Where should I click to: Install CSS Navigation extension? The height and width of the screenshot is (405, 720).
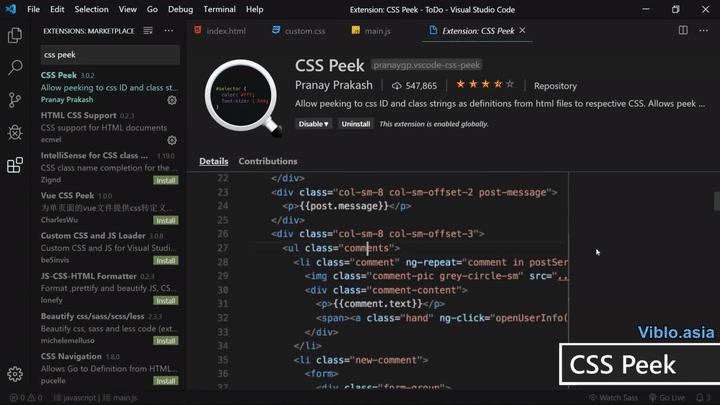(166, 381)
